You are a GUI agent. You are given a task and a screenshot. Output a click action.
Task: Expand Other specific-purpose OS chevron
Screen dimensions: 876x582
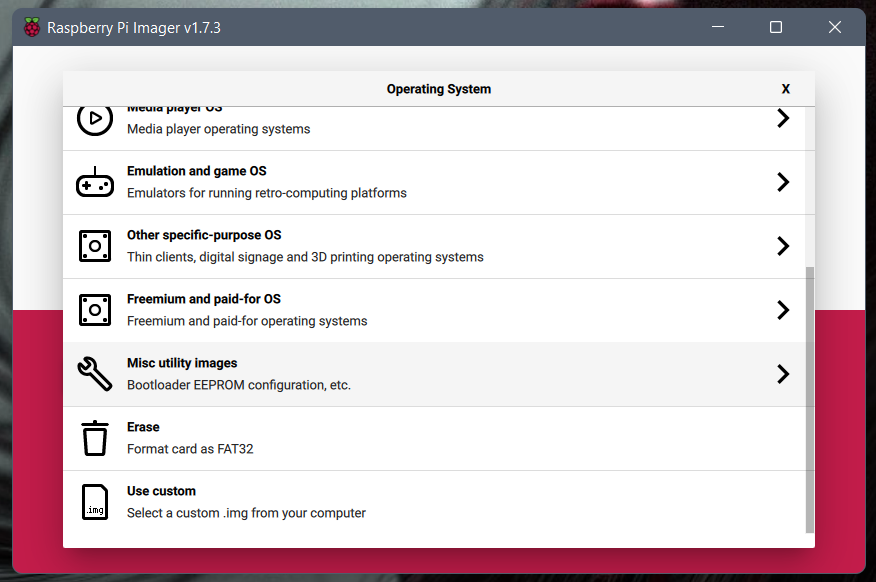[x=783, y=246]
